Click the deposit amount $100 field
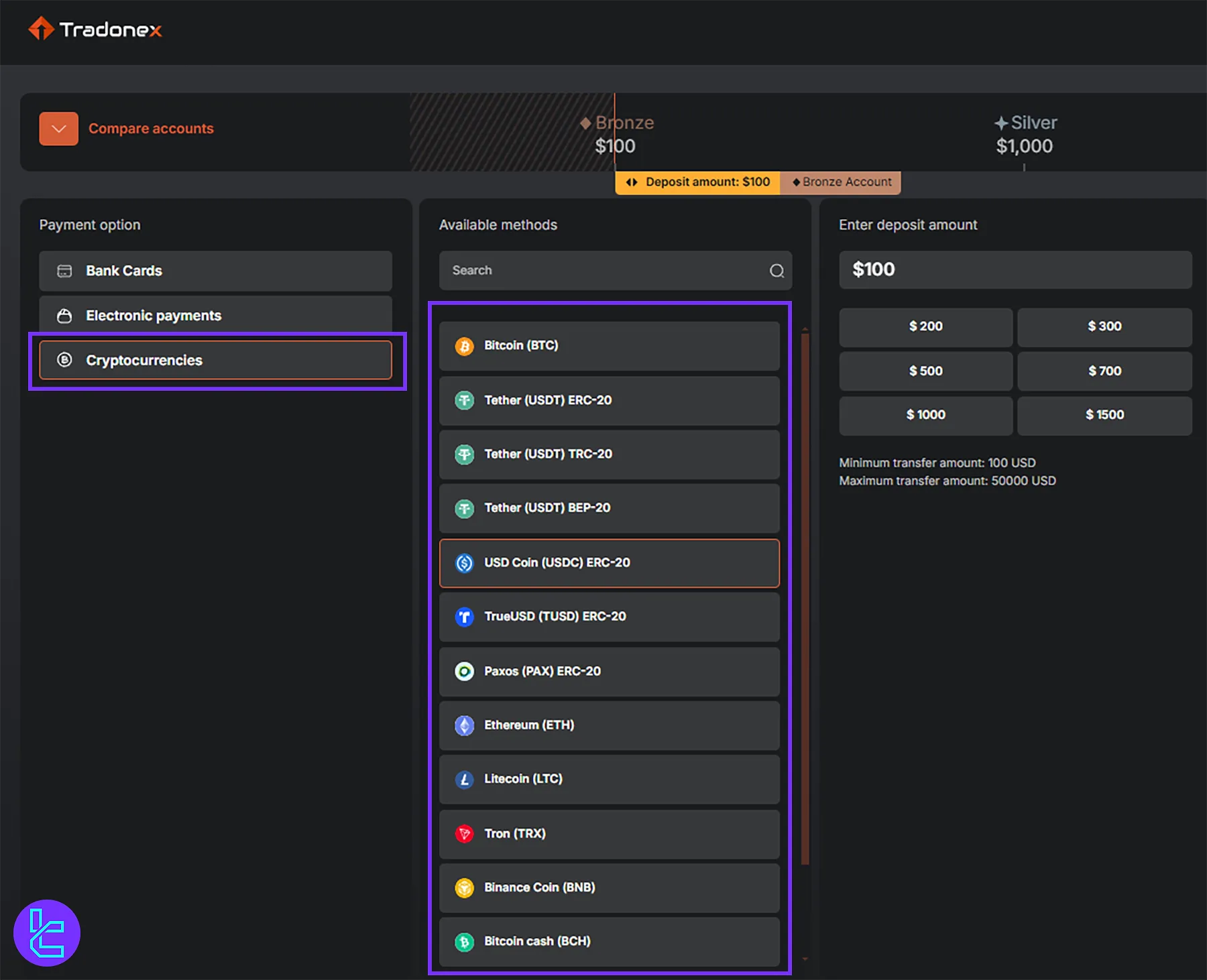This screenshot has width=1207, height=980. tap(1015, 269)
